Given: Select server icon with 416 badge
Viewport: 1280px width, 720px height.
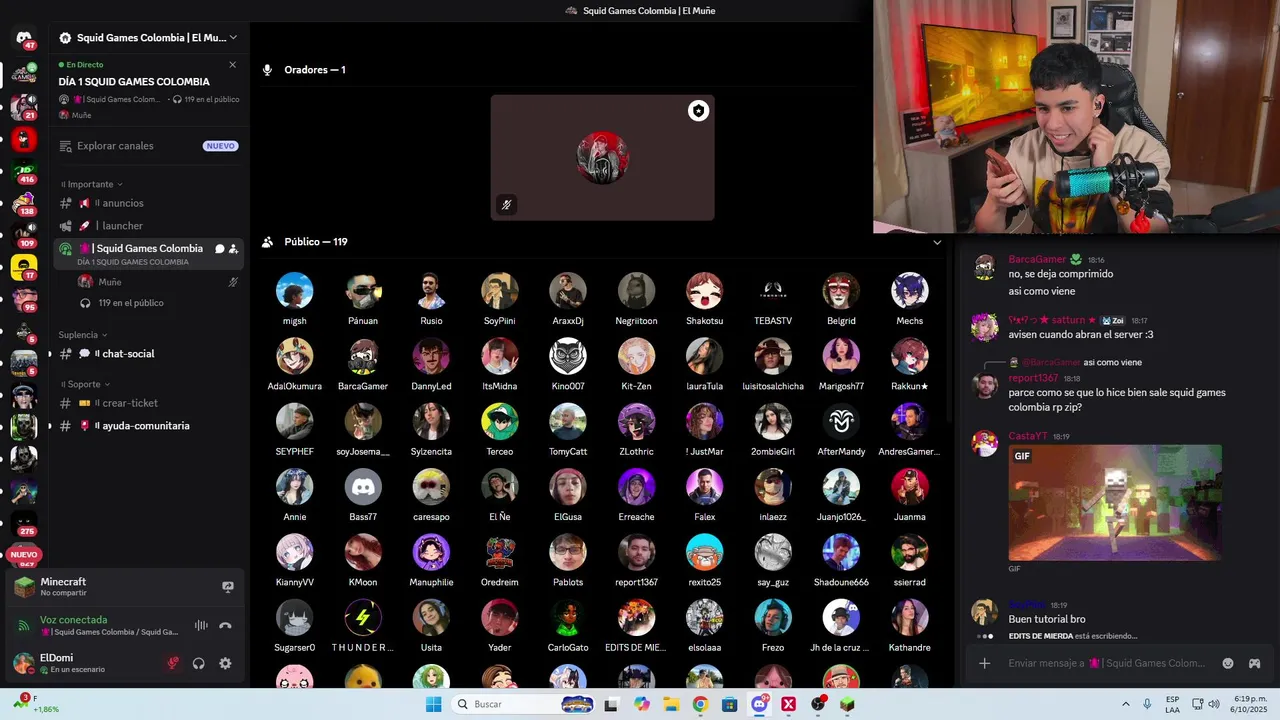Looking at the screenshot, I should click(24, 172).
